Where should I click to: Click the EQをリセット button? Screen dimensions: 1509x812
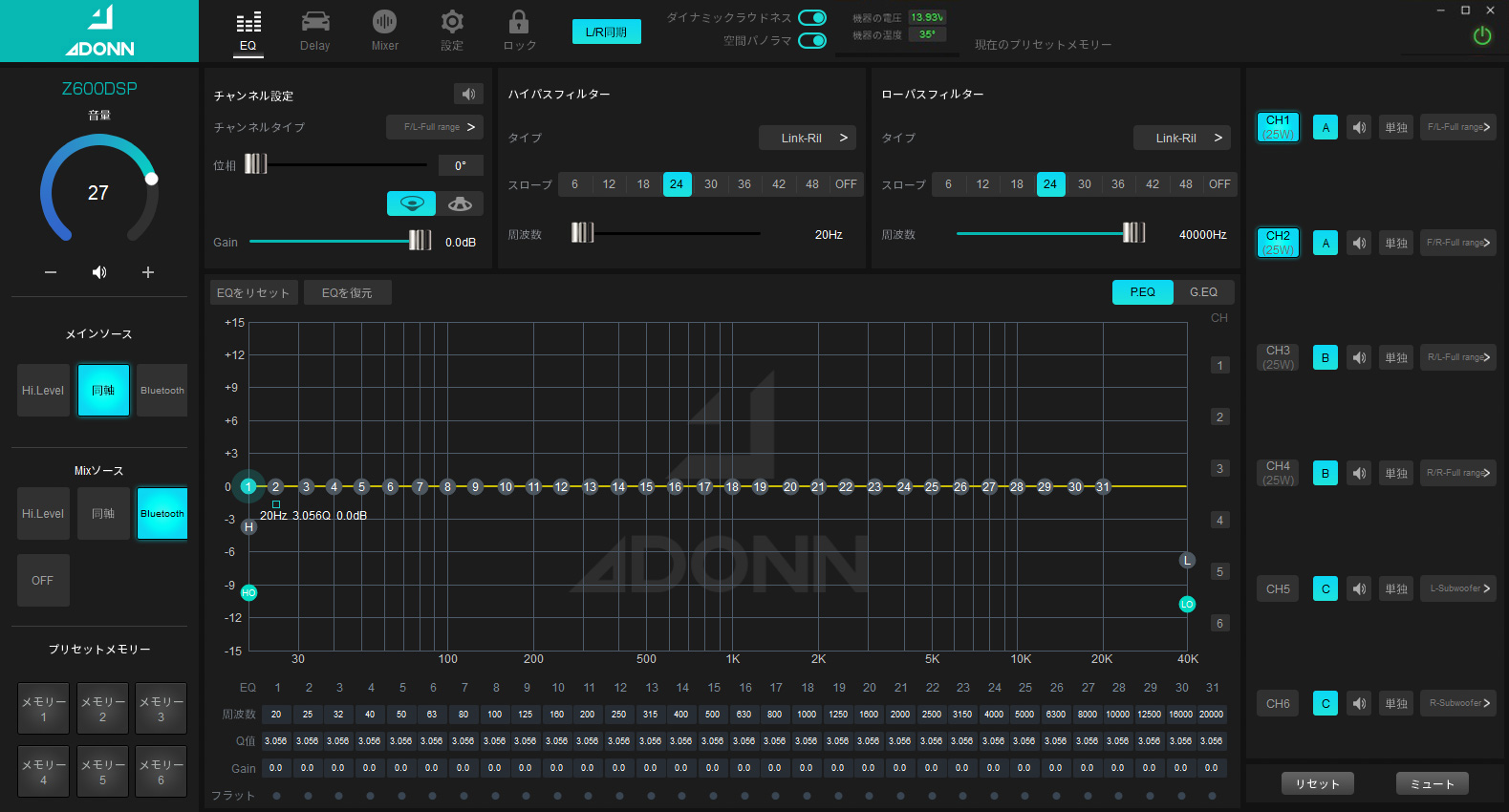tap(253, 292)
